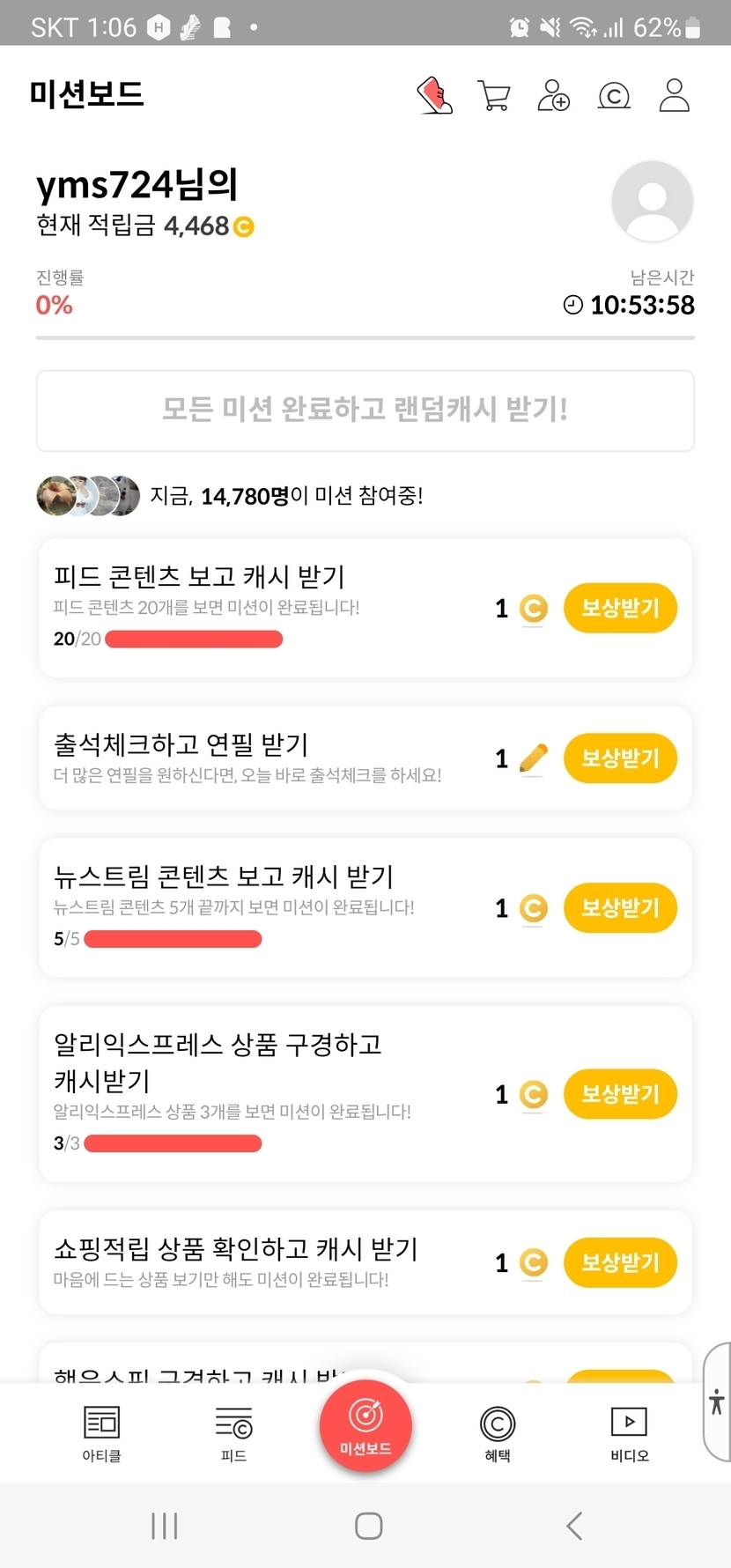
Task: Open the 혜택 tab
Action: [x=498, y=1433]
